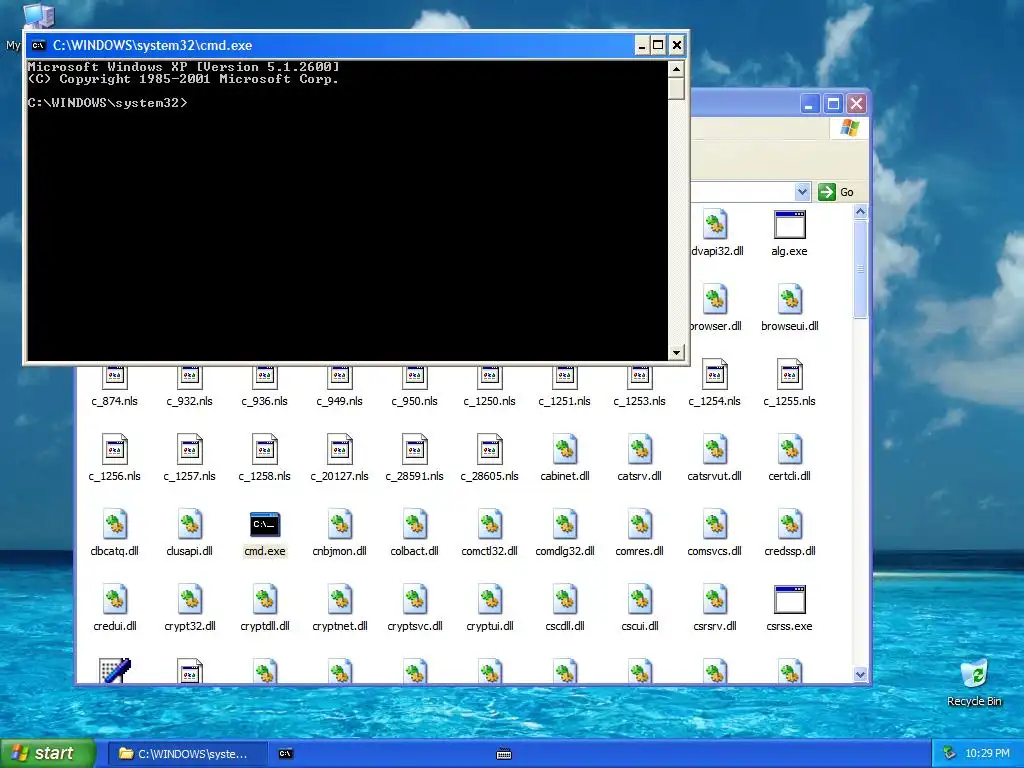This screenshot has height=768, width=1024.
Task: Click the file name comsvcs.dll
Action: (714, 551)
